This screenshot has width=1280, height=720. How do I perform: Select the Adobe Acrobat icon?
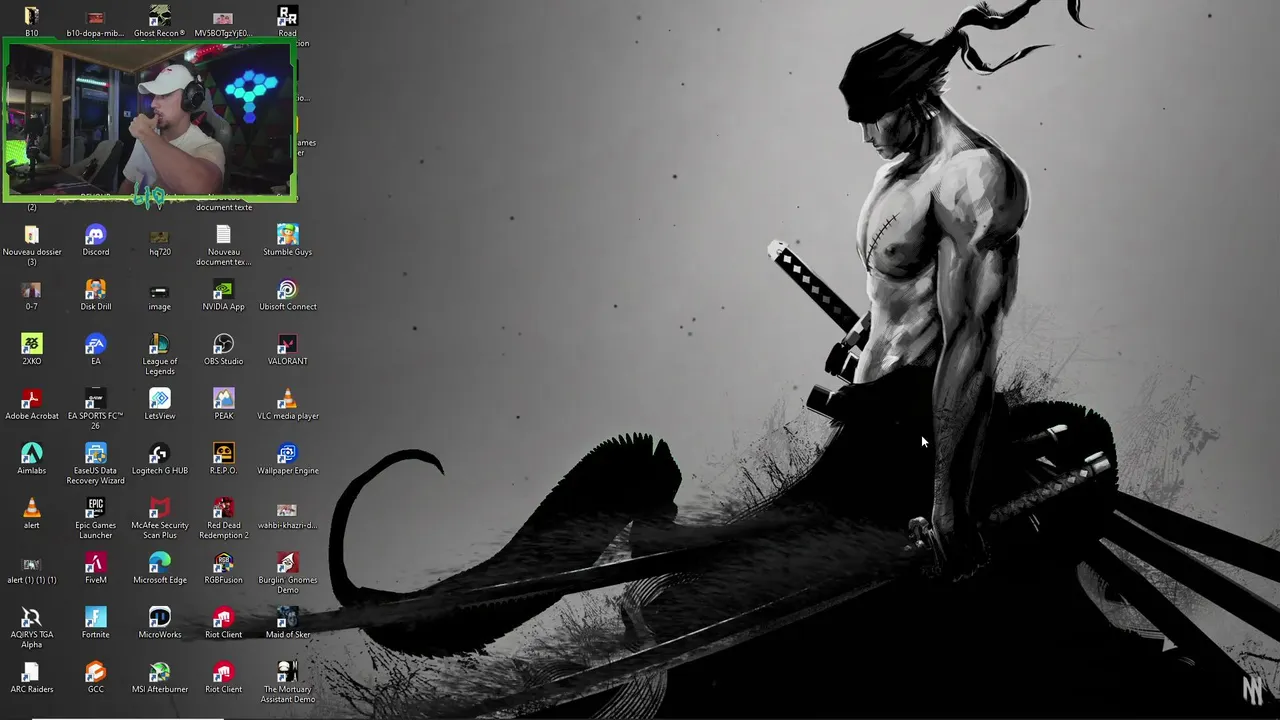point(32,399)
